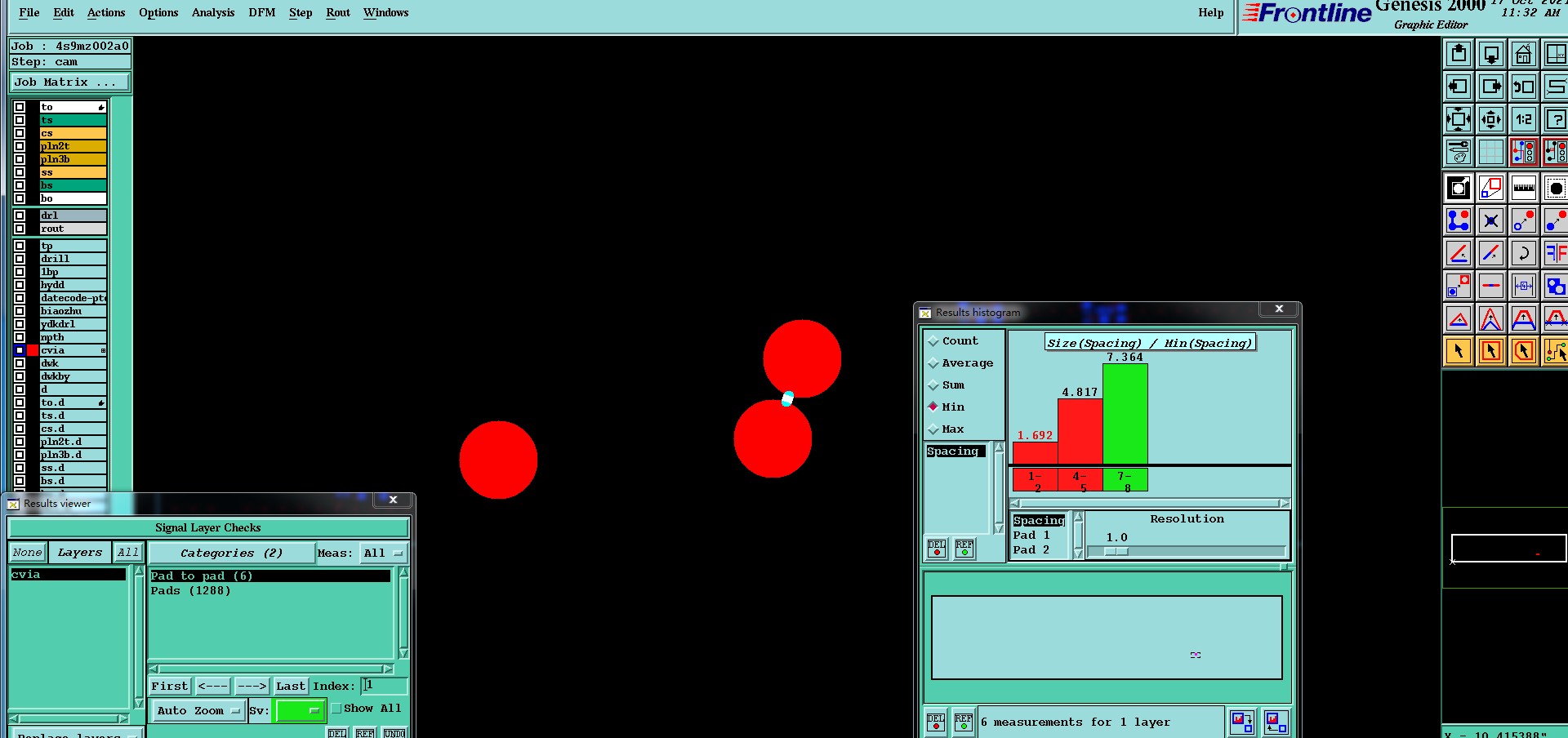
Task: Select the red dash break-line tool
Action: pos(1491,286)
